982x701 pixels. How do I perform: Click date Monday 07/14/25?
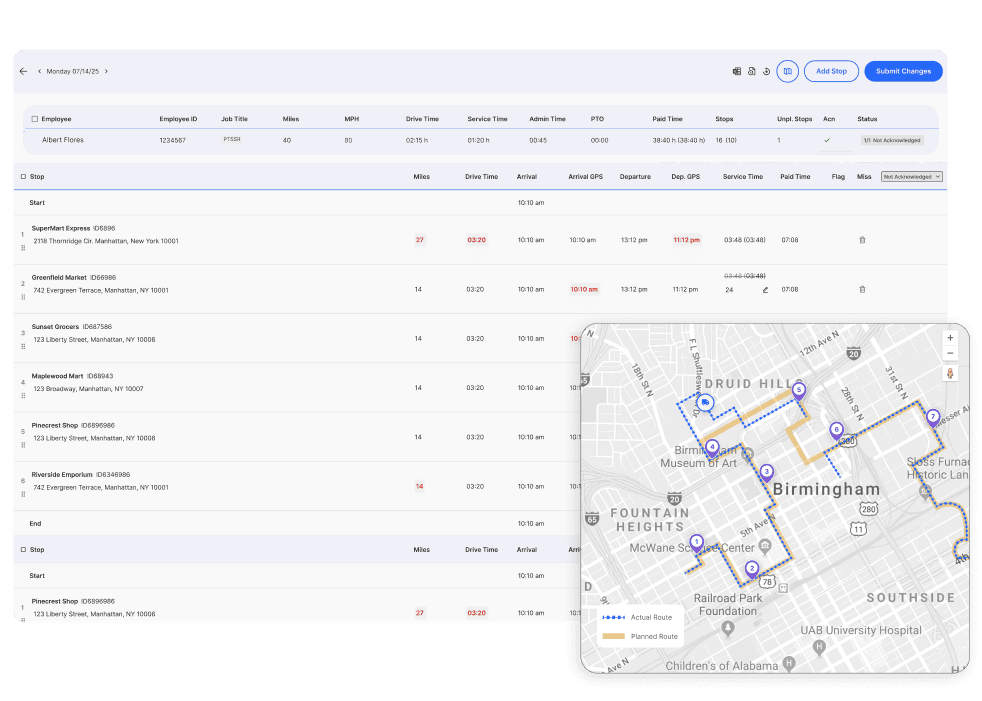[x=73, y=71]
